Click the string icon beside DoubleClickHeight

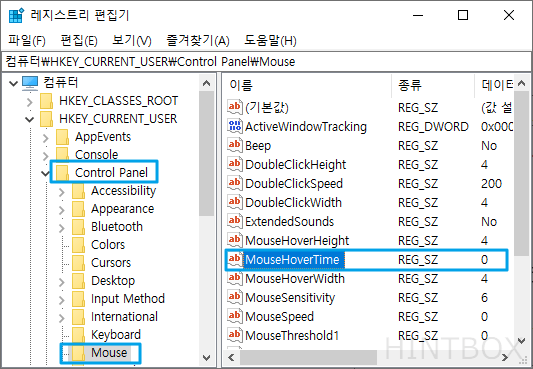click(235, 164)
